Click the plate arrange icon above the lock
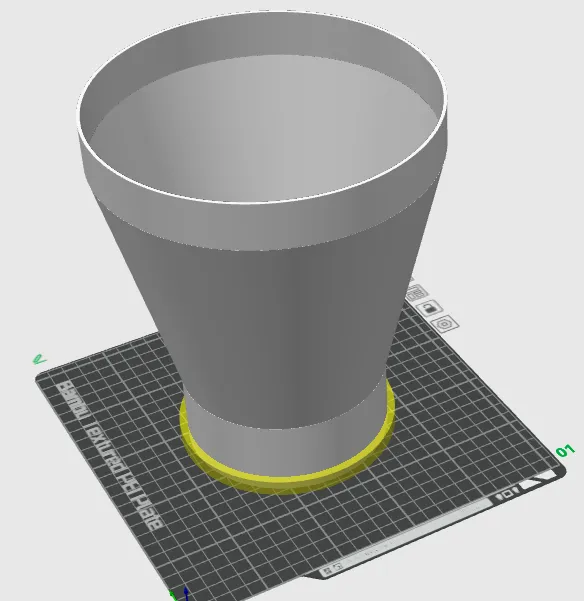Viewport: 584px width, 601px height. pos(416,293)
